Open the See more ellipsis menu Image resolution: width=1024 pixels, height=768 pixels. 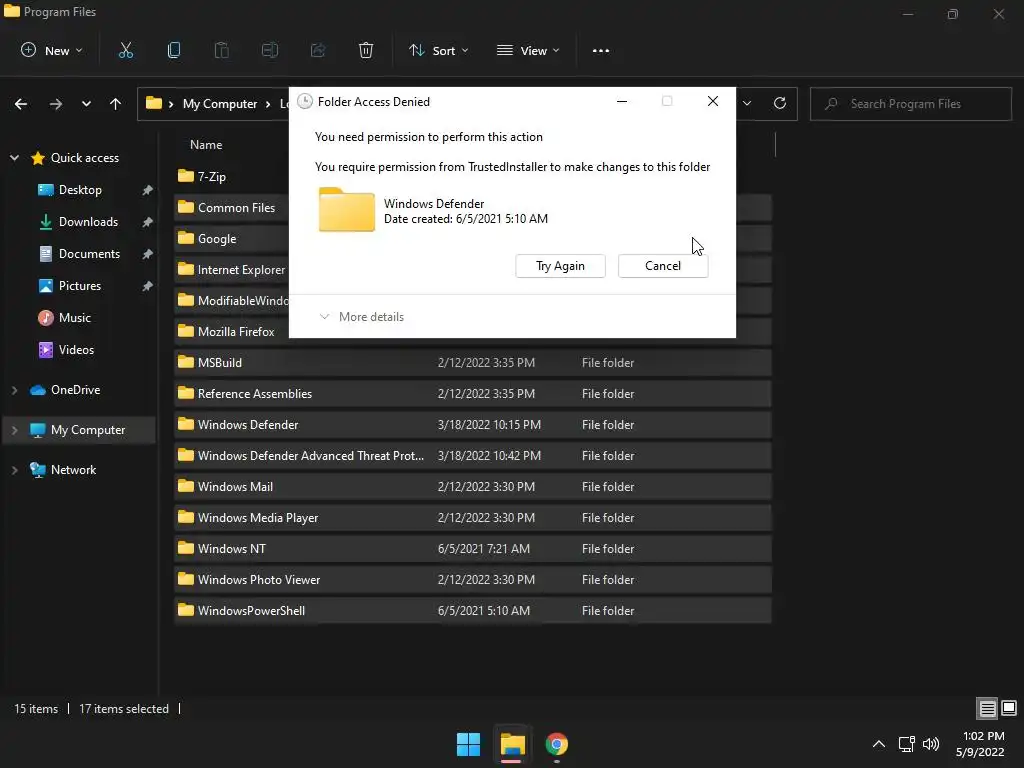point(600,50)
